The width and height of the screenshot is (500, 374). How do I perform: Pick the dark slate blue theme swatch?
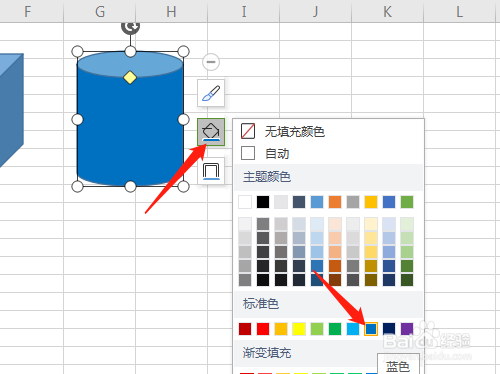point(299,202)
